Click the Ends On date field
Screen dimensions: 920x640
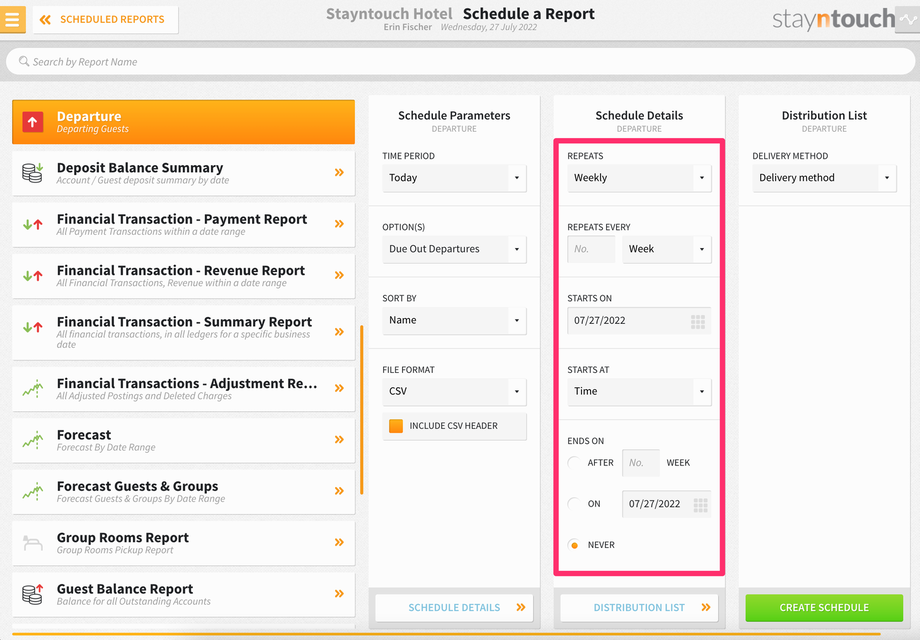[667, 504]
